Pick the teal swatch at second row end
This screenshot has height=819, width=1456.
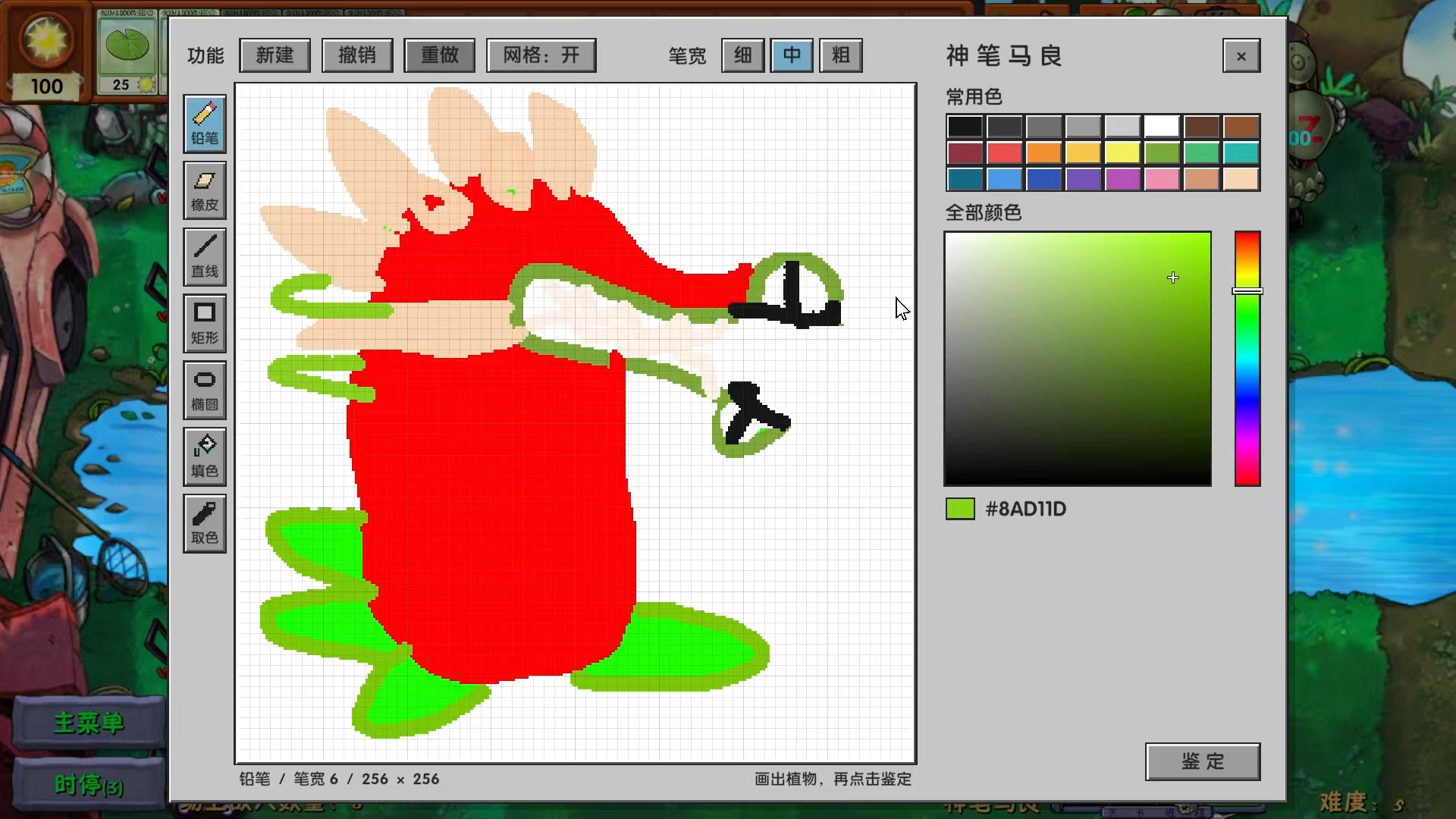tap(1241, 153)
